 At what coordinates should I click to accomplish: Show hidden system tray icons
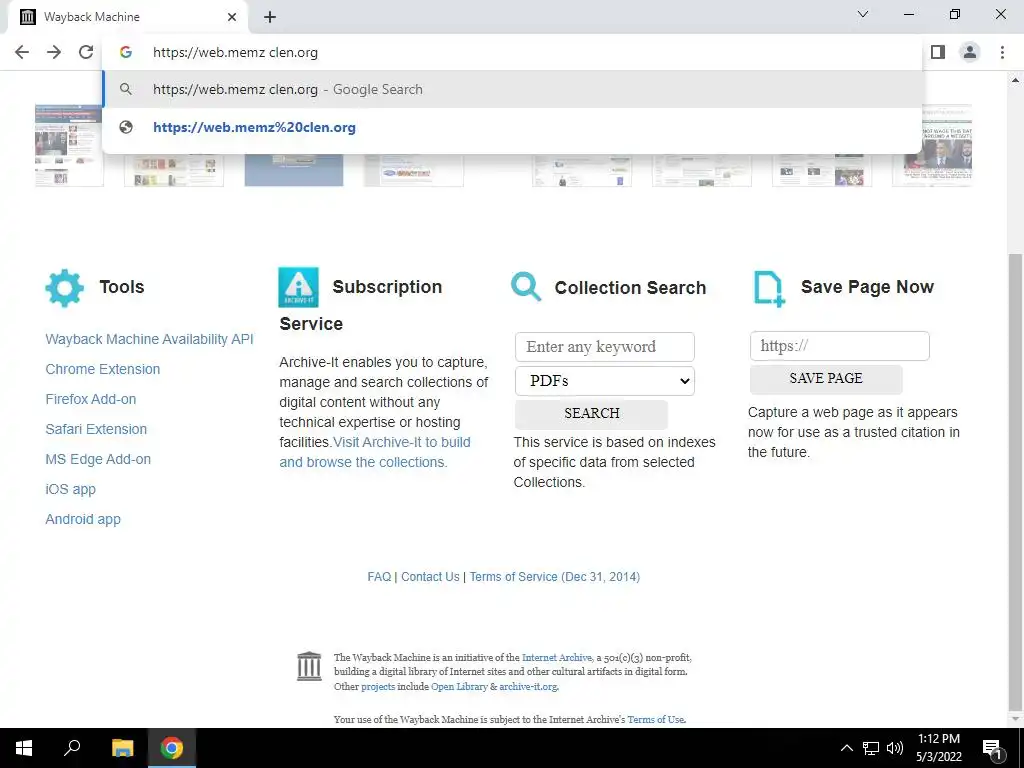point(846,748)
